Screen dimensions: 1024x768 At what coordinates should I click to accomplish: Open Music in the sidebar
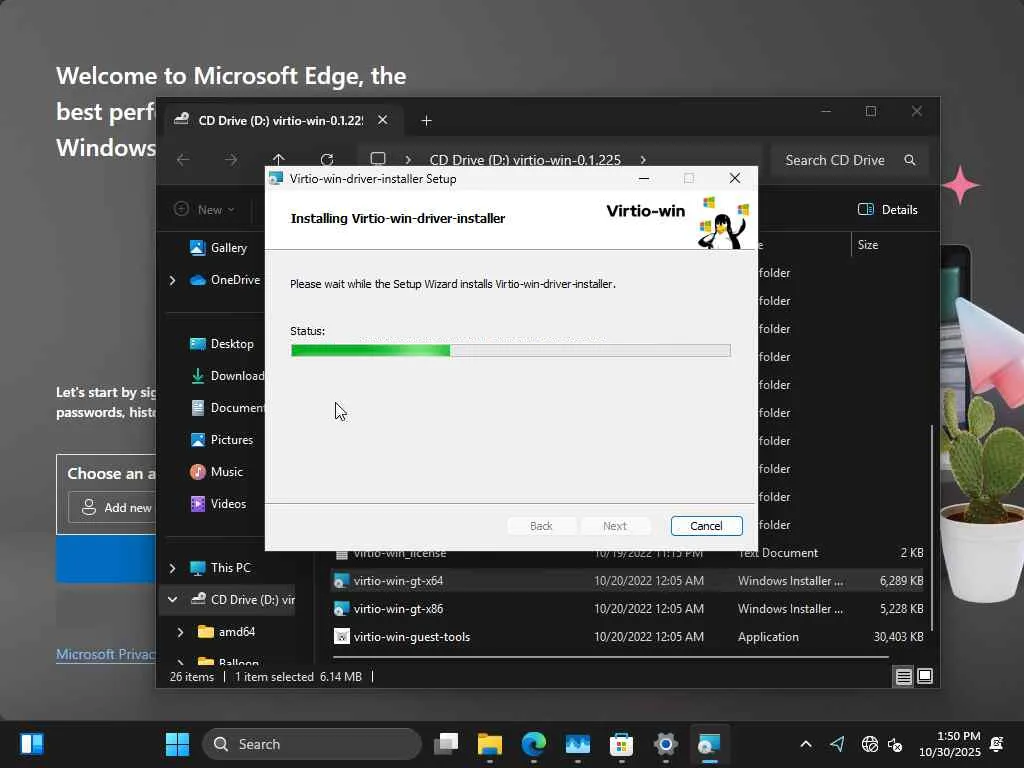(217, 472)
